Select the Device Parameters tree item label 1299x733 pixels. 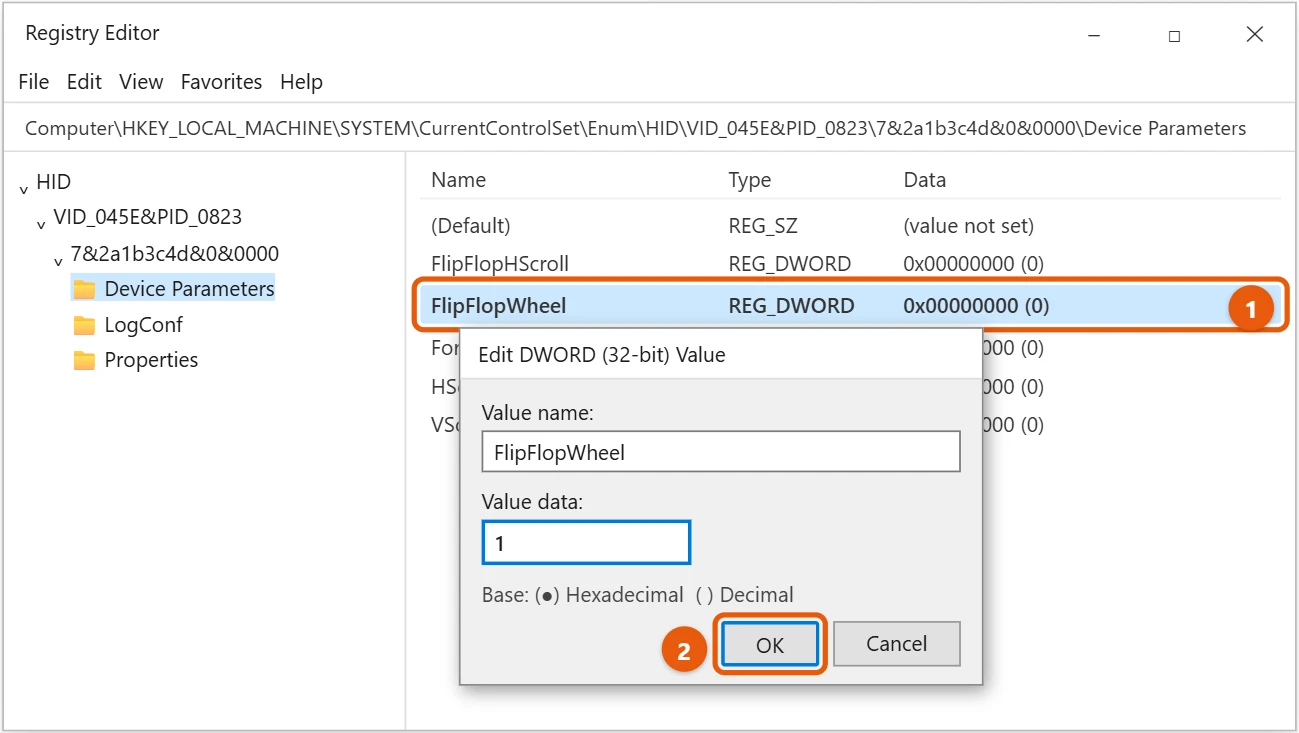pyautogui.click(x=189, y=289)
